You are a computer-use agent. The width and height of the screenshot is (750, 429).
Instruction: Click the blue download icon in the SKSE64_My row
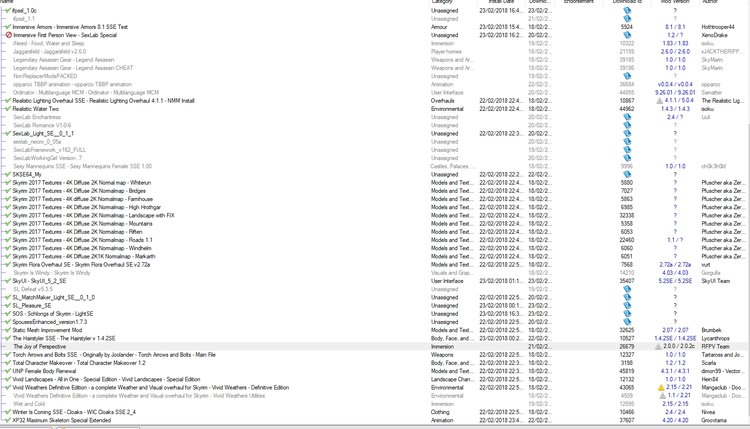[627, 174]
